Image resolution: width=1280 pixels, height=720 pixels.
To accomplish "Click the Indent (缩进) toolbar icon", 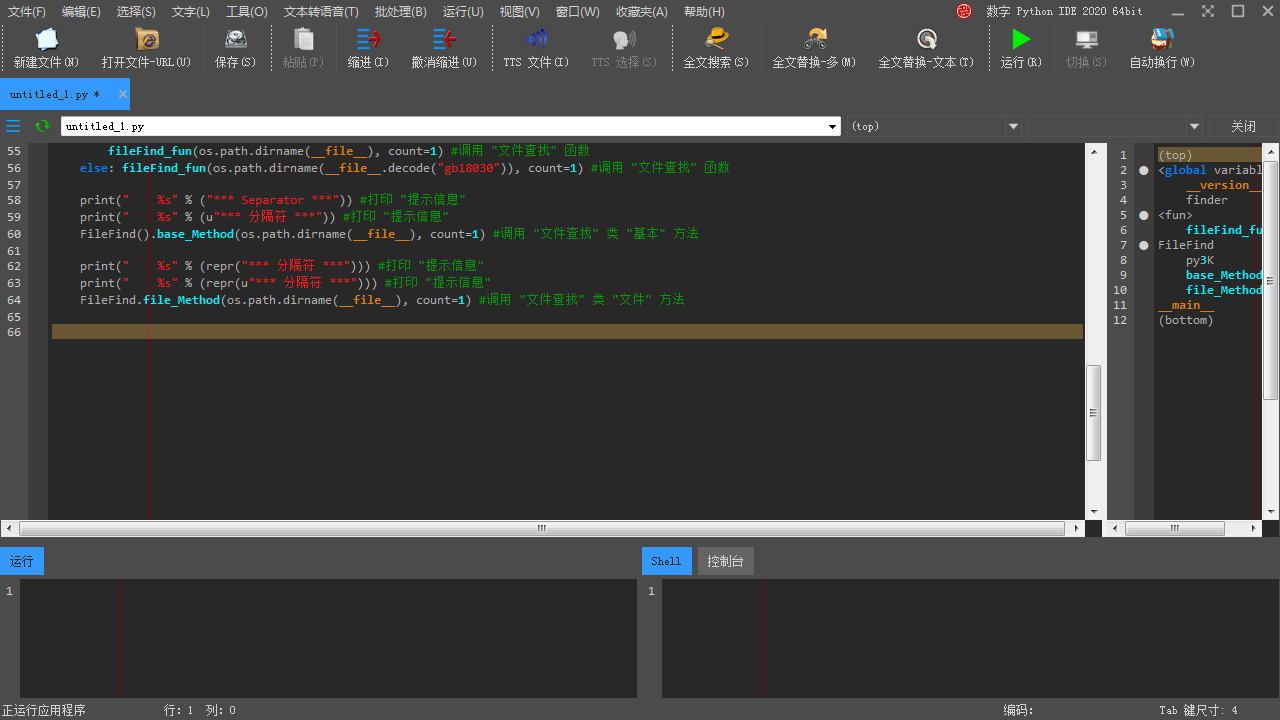I will tap(368, 40).
